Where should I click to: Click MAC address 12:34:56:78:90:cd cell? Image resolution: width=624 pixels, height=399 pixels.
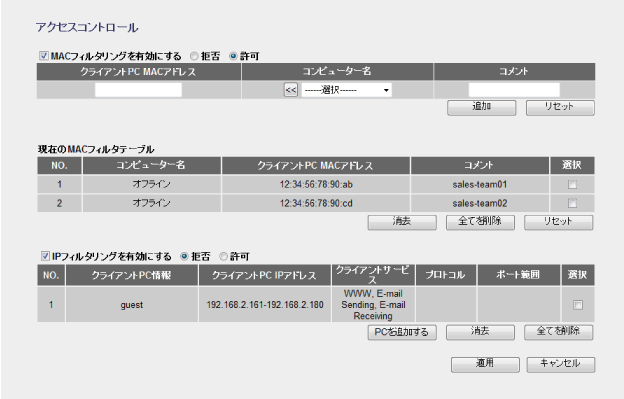point(316,203)
